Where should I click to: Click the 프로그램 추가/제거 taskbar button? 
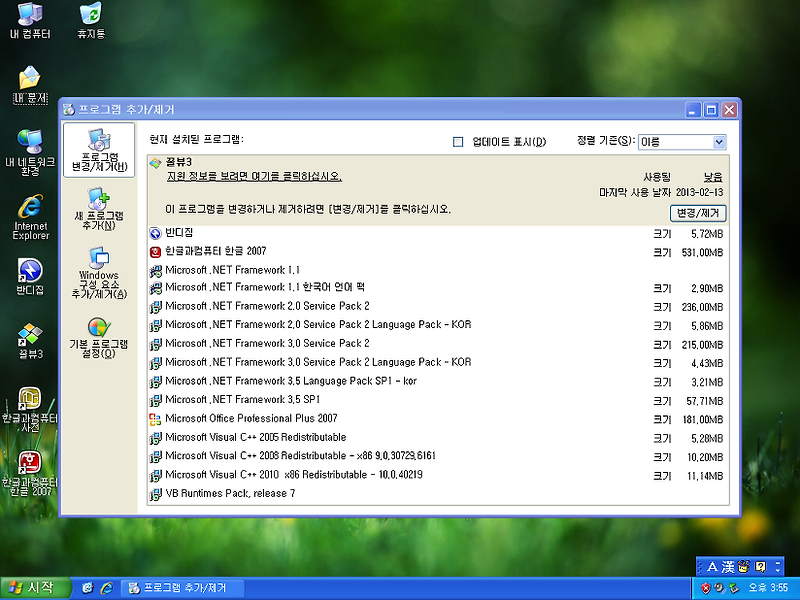(x=183, y=588)
